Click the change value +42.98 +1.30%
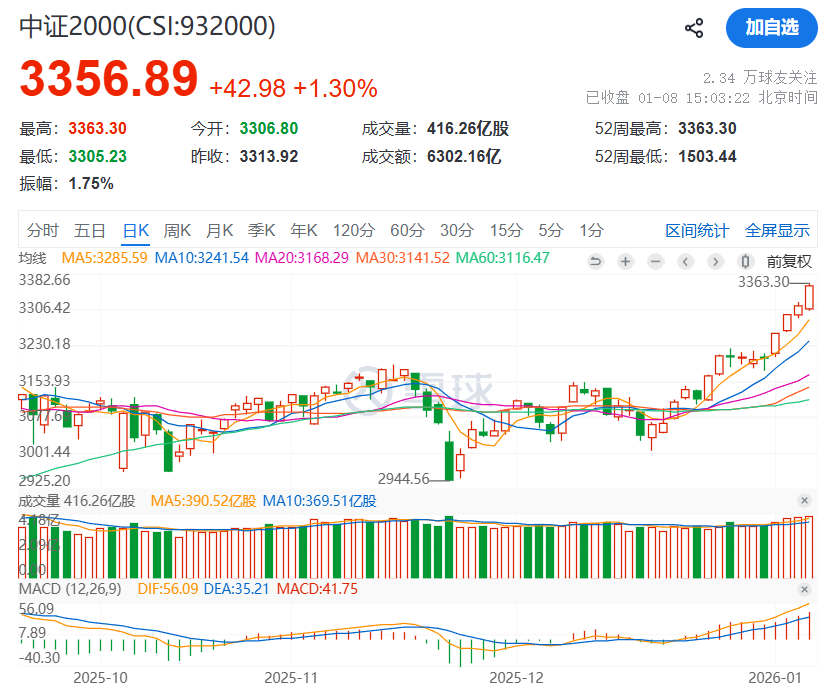The image size is (834, 696). click(x=294, y=89)
